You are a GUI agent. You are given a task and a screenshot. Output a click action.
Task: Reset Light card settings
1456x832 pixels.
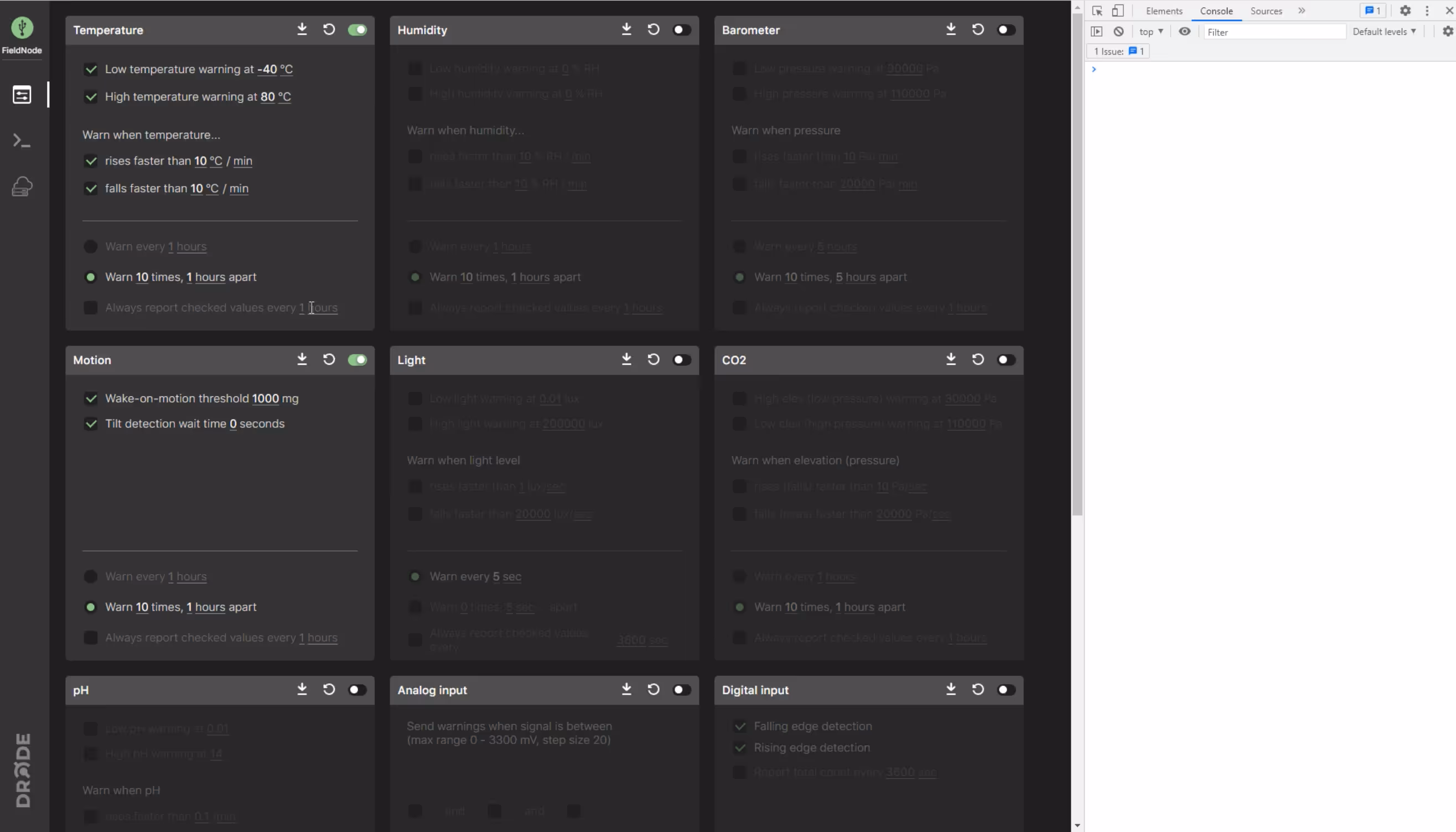[x=654, y=359]
